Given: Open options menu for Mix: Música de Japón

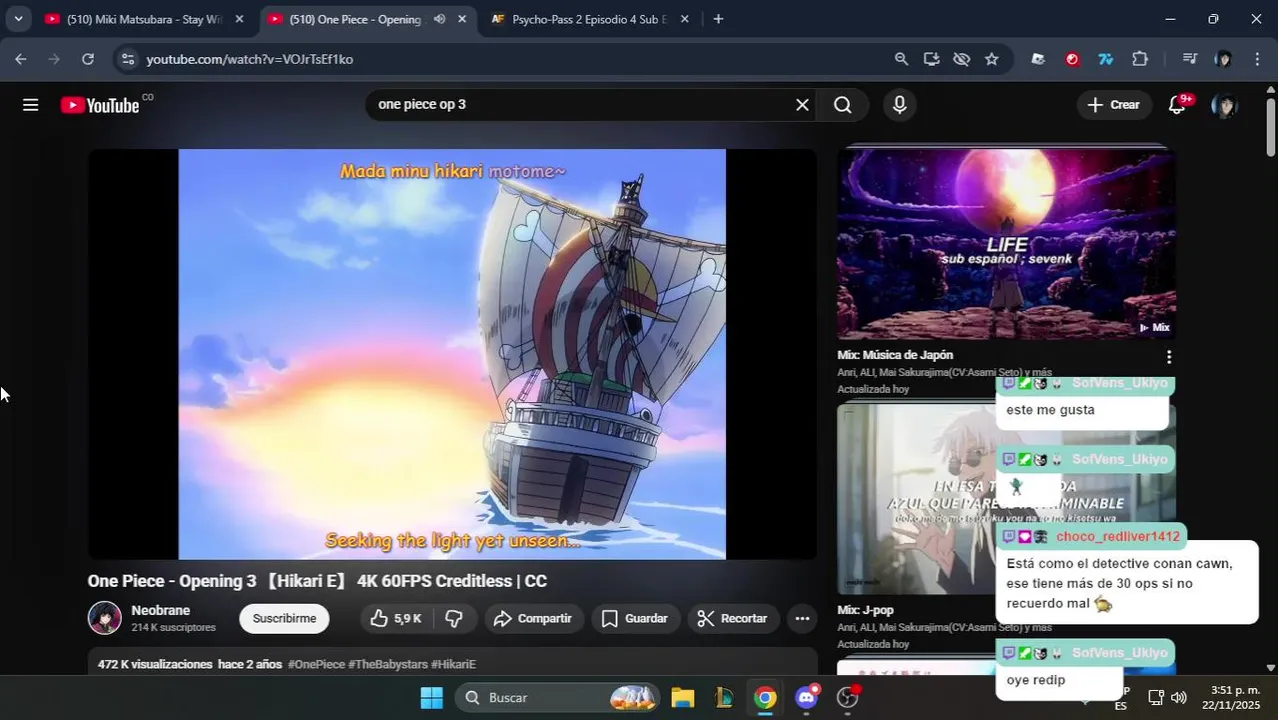Looking at the screenshot, I should click(x=1168, y=357).
